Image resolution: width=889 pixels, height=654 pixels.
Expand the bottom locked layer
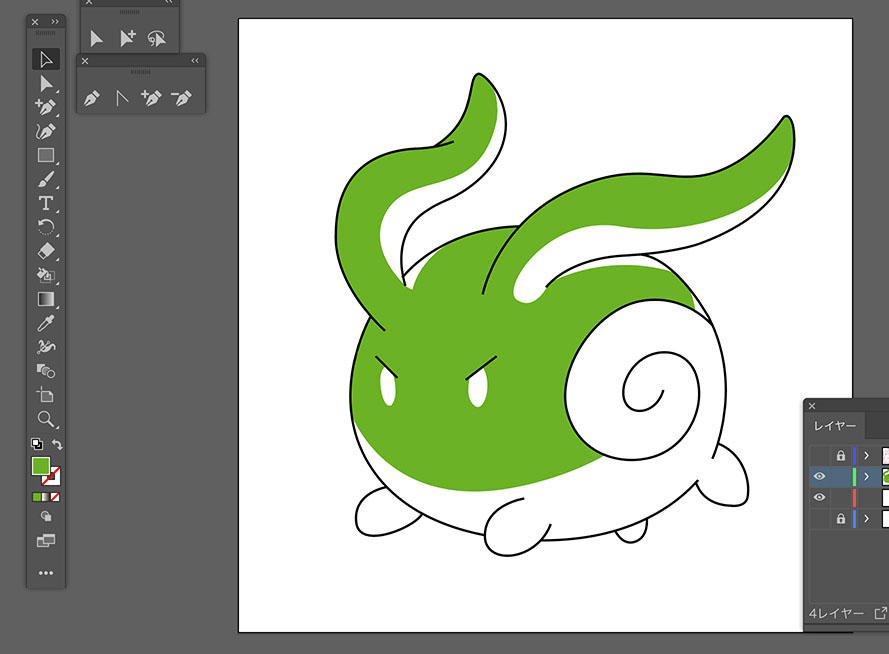click(x=866, y=519)
